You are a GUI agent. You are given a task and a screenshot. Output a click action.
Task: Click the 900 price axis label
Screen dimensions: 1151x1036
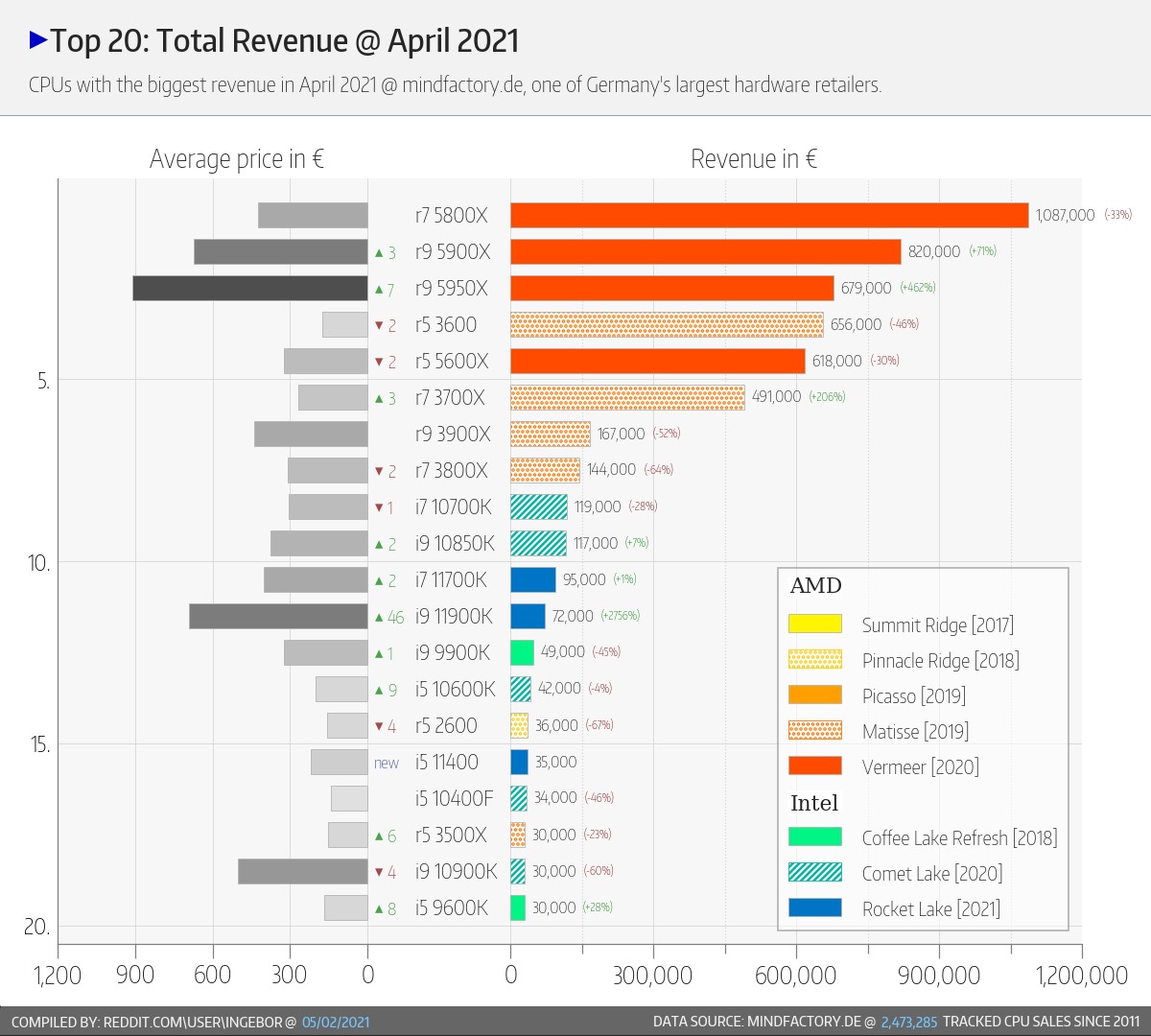(x=135, y=976)
